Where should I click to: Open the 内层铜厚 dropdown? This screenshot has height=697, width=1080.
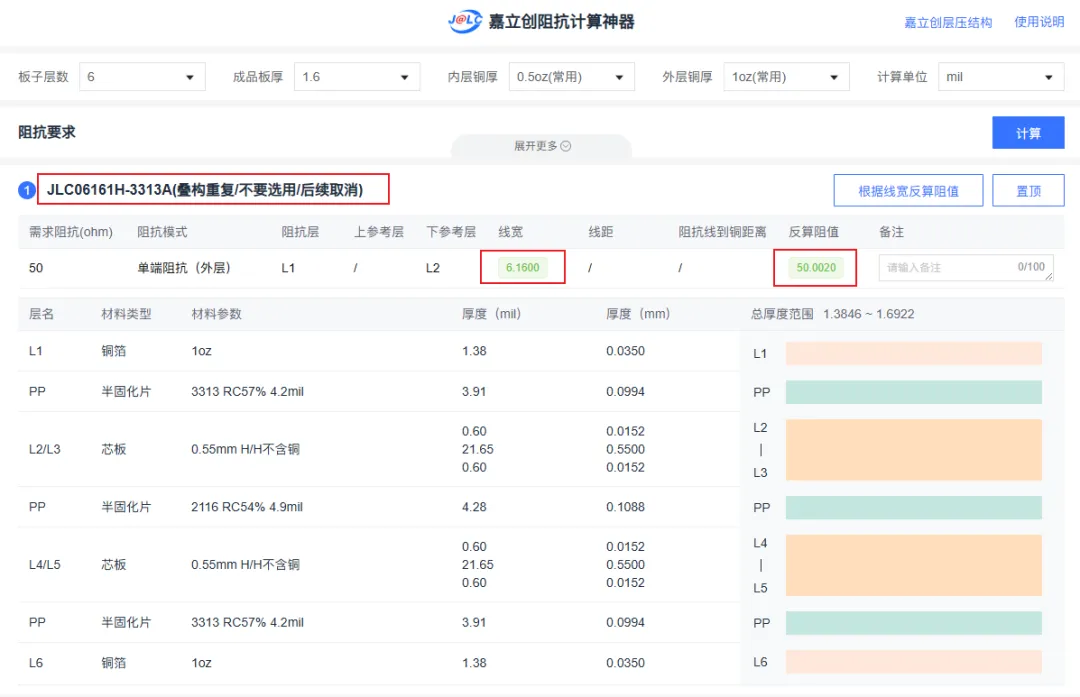click(x=570, y=77)
